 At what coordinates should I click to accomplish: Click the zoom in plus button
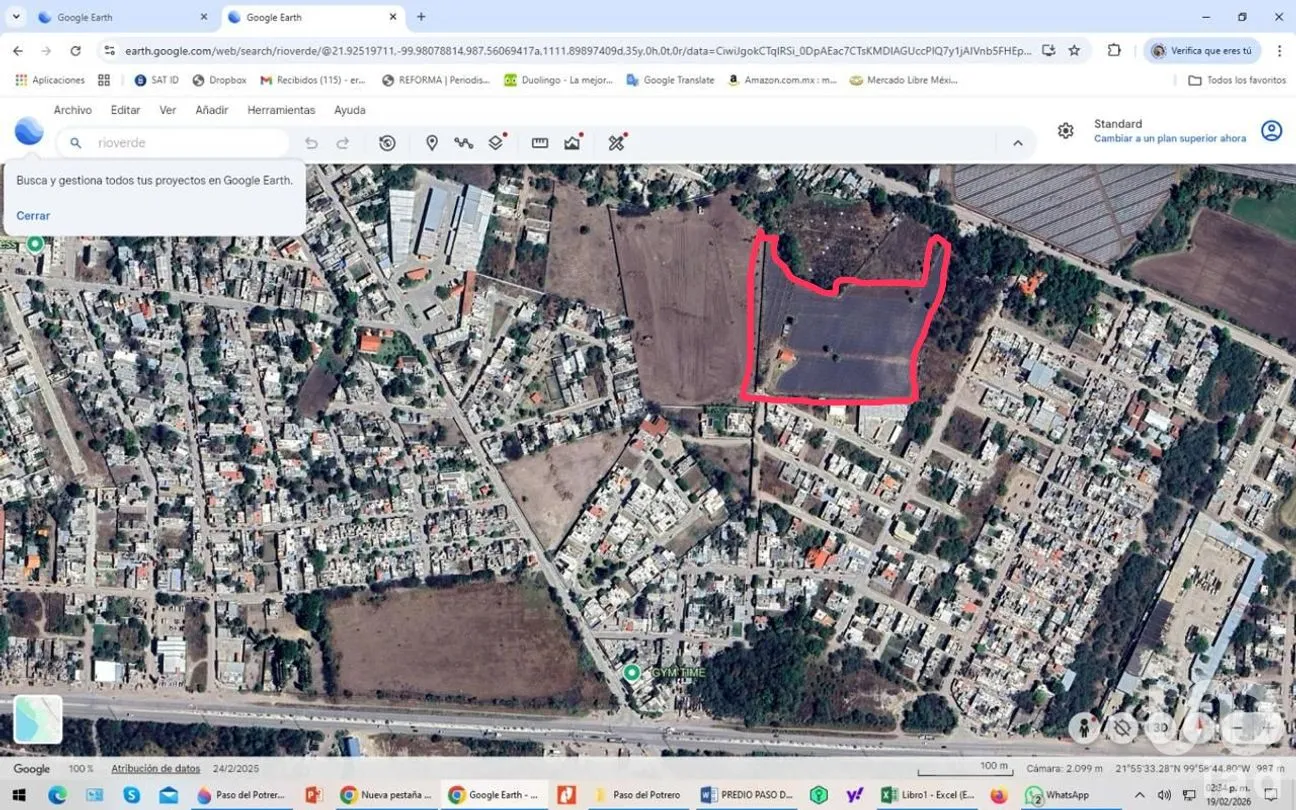(1270, 727)
